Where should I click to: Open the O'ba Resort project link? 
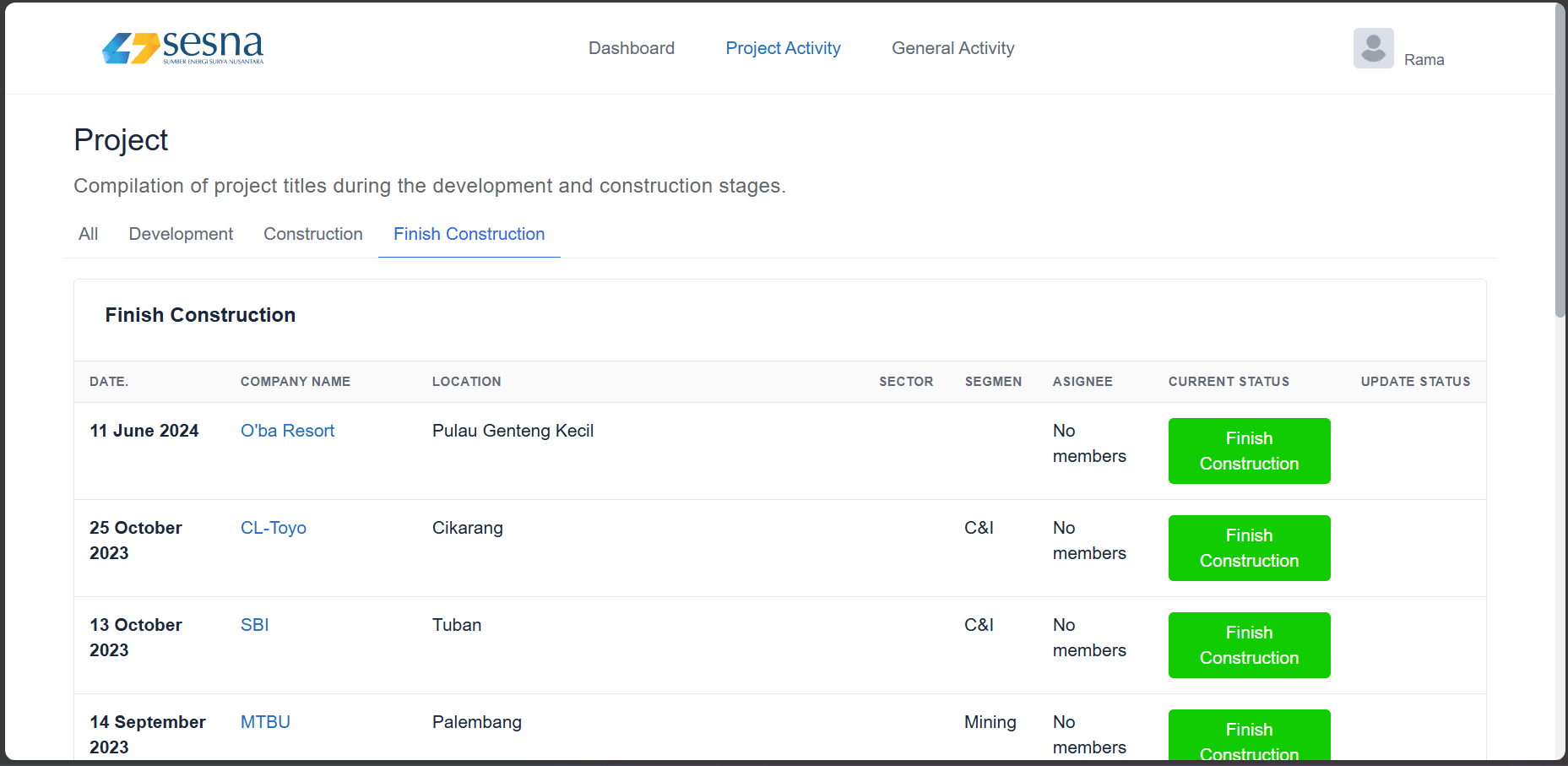tap(287, 431)
